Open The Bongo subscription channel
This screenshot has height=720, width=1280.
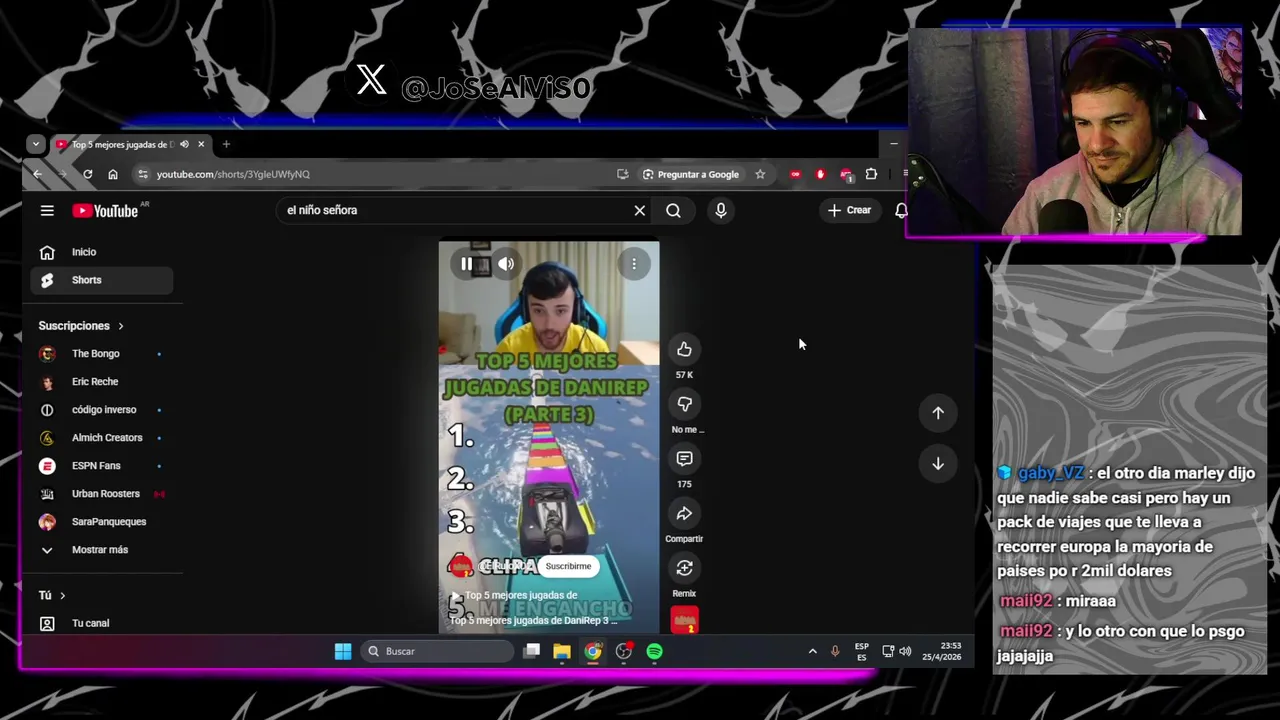point(100,354)
